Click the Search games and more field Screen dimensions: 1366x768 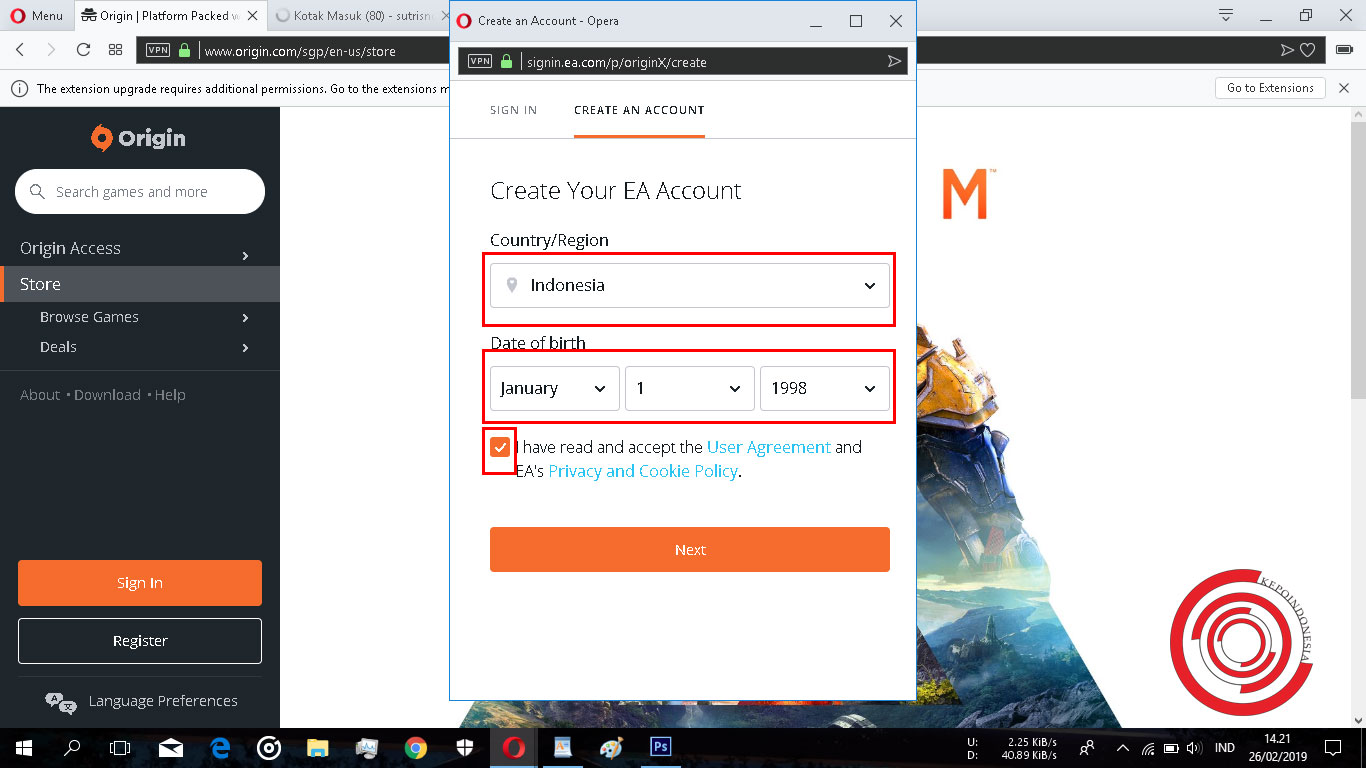(x=139, y=191)
